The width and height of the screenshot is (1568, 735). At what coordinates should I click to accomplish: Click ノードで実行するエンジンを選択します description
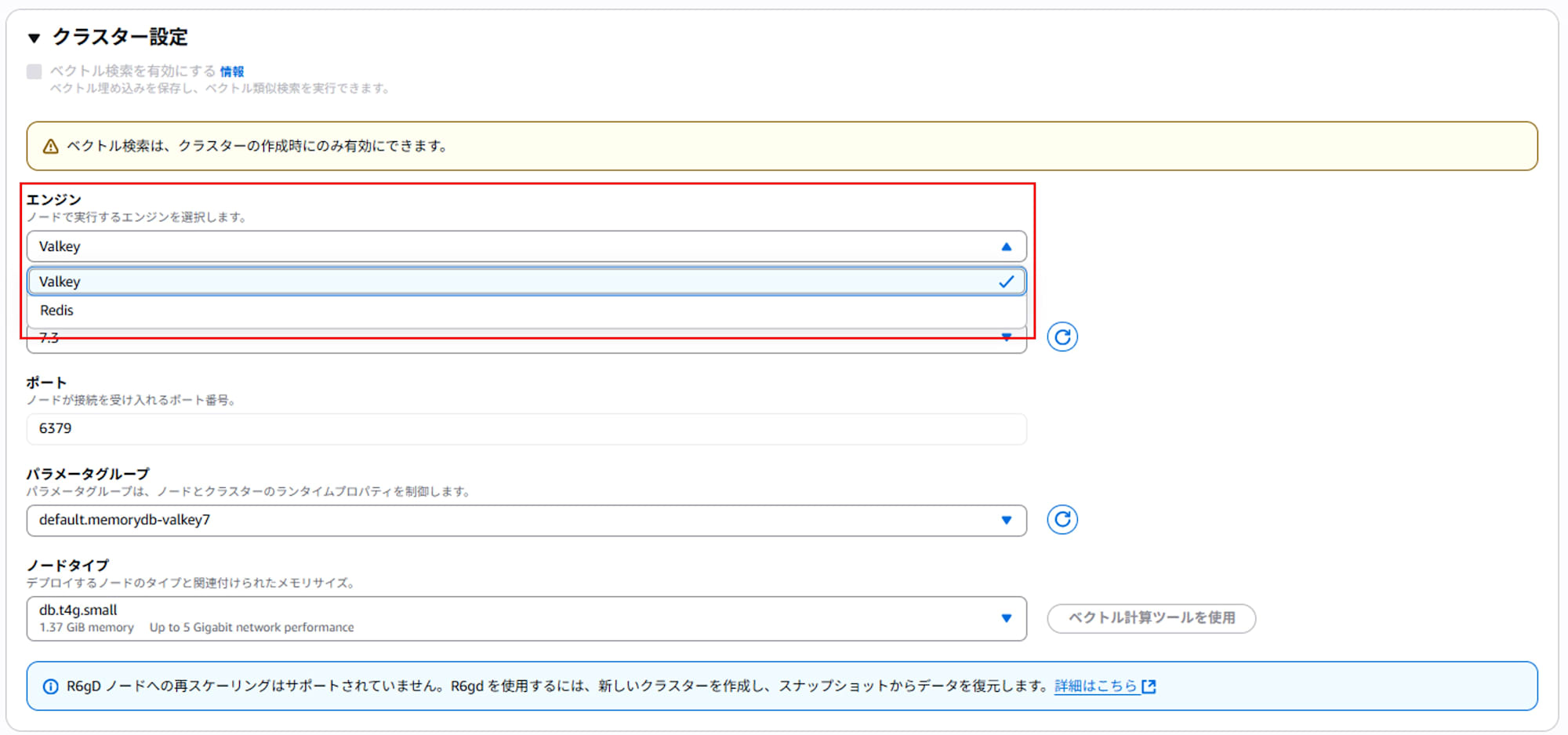point(137,217)
